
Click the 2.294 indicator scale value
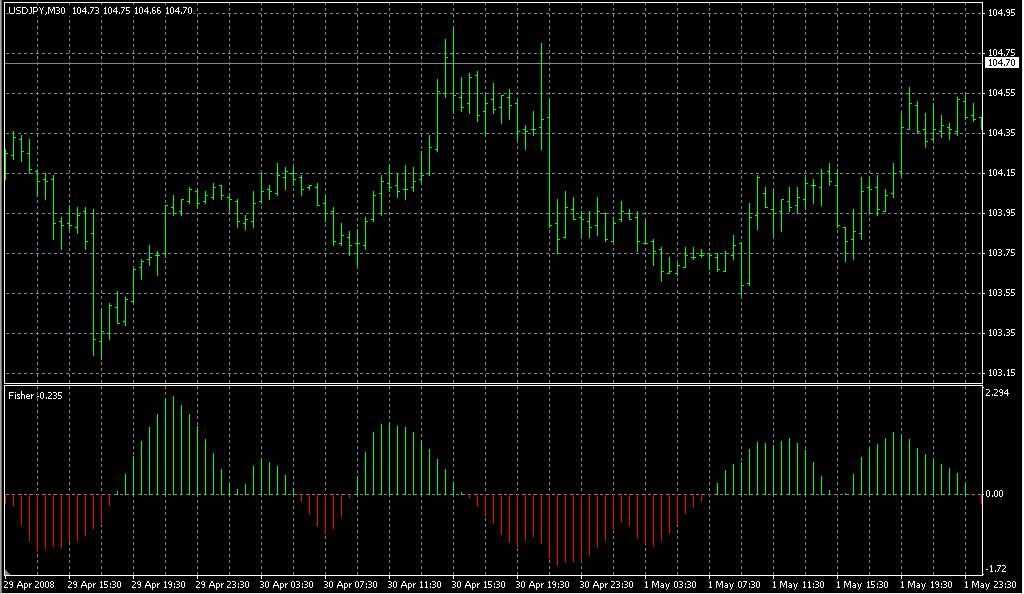[x=998, y=393]
